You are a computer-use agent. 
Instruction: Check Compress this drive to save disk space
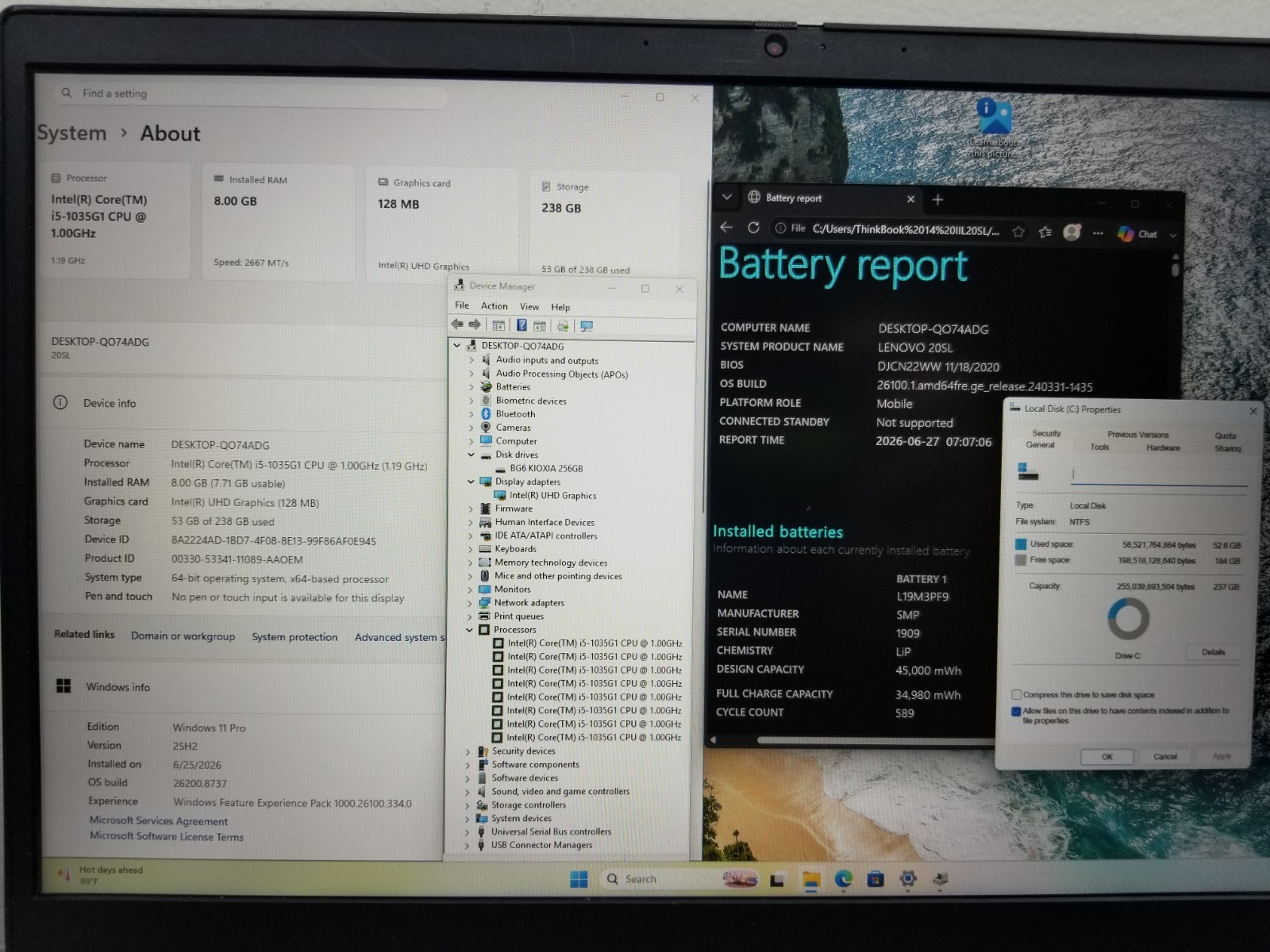coord(1016,694)
